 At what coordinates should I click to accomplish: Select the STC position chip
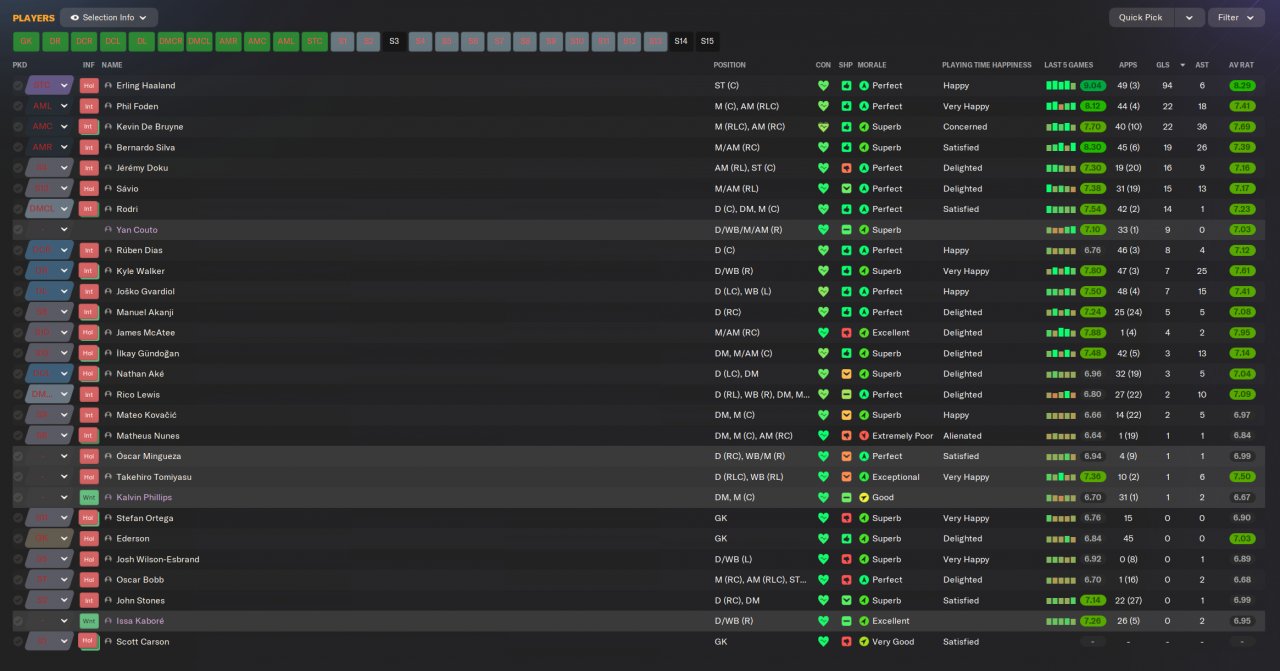point(315,41)
